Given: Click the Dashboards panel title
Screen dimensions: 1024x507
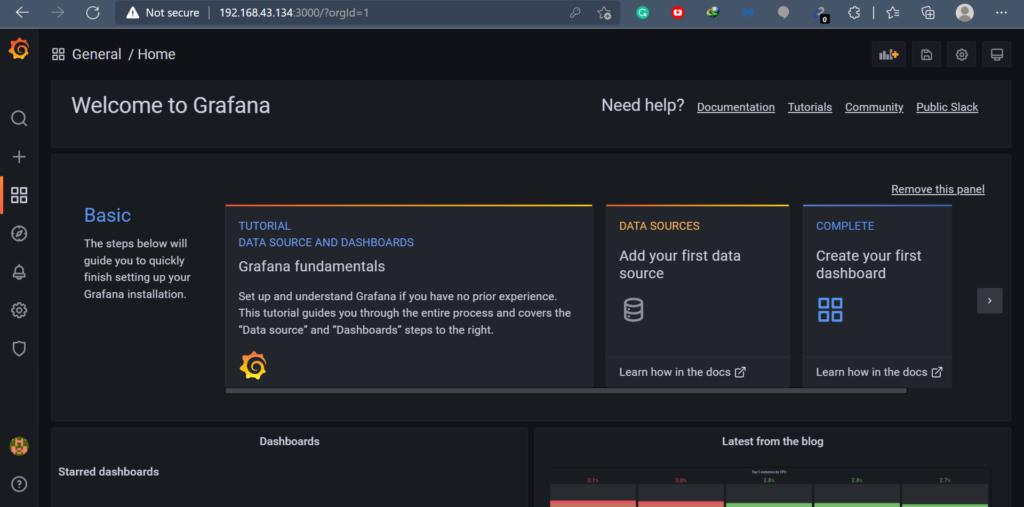Looking at the screenshot, I should 289,442.
